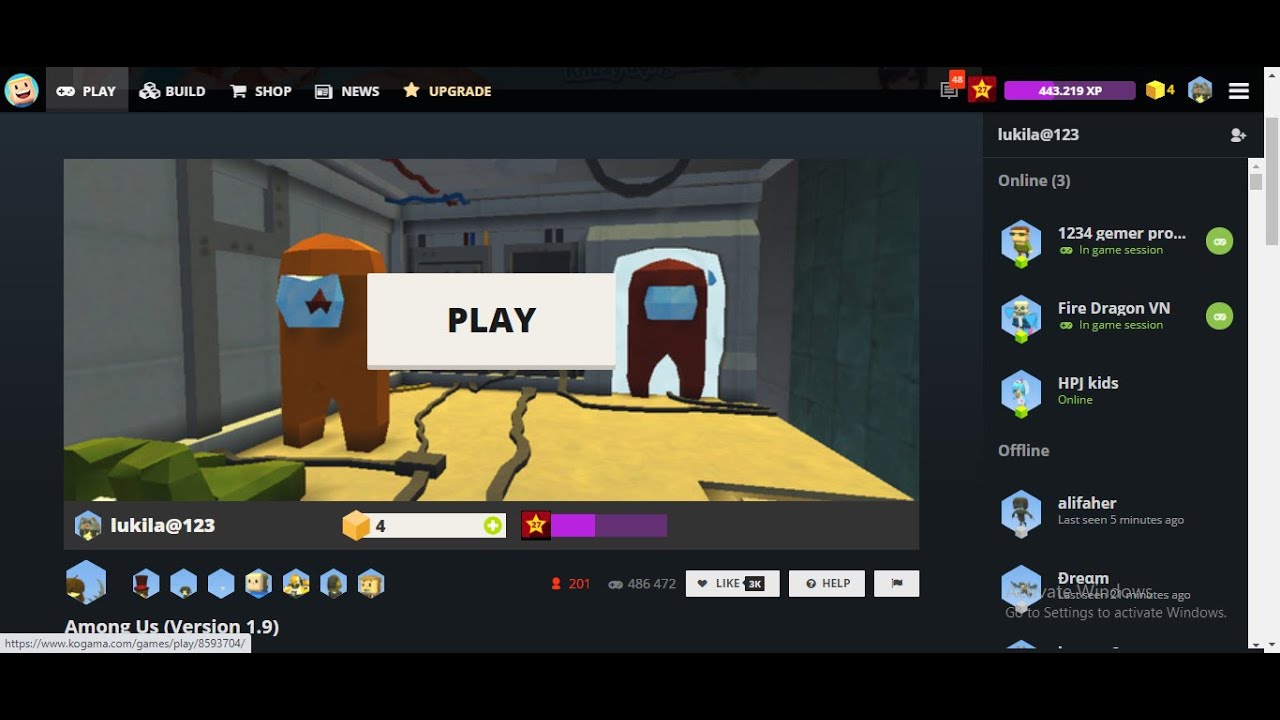
Task: Switch to the BUILD tab
Action: [x=172, y=91]
